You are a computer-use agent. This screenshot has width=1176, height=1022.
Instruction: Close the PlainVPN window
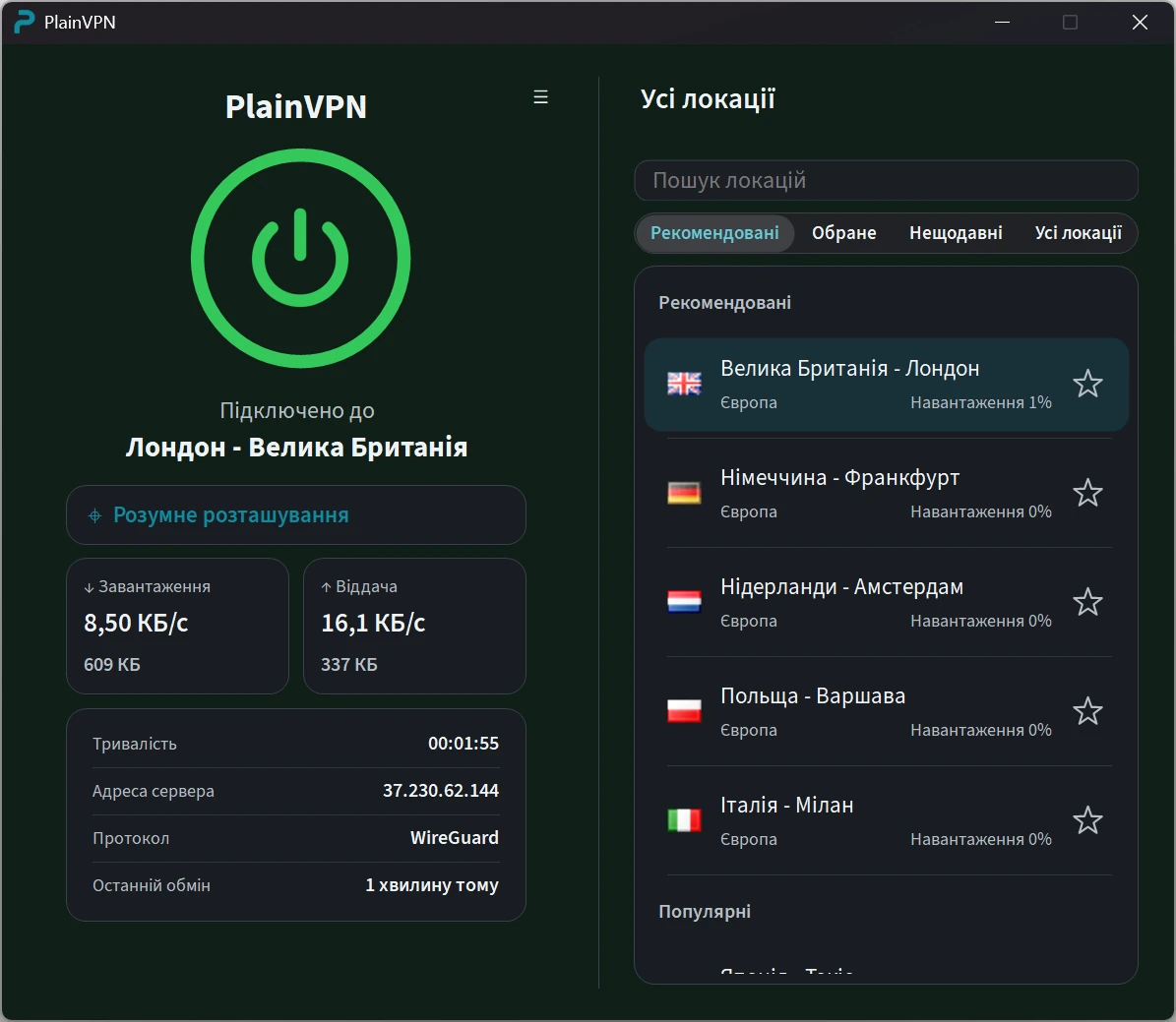pyautogui.click(x=1140, y=22)
